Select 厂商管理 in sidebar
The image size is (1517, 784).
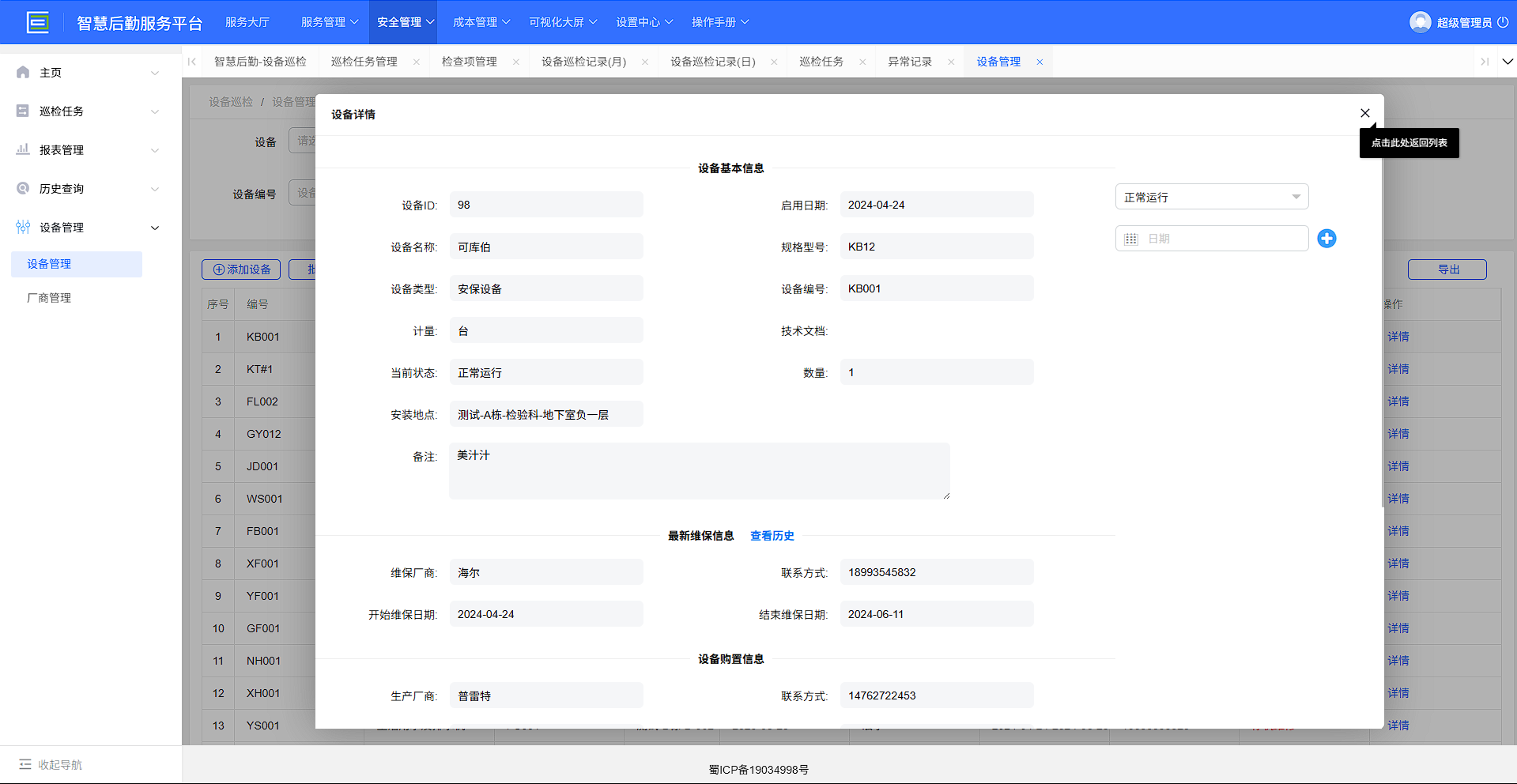pos(49,298)
